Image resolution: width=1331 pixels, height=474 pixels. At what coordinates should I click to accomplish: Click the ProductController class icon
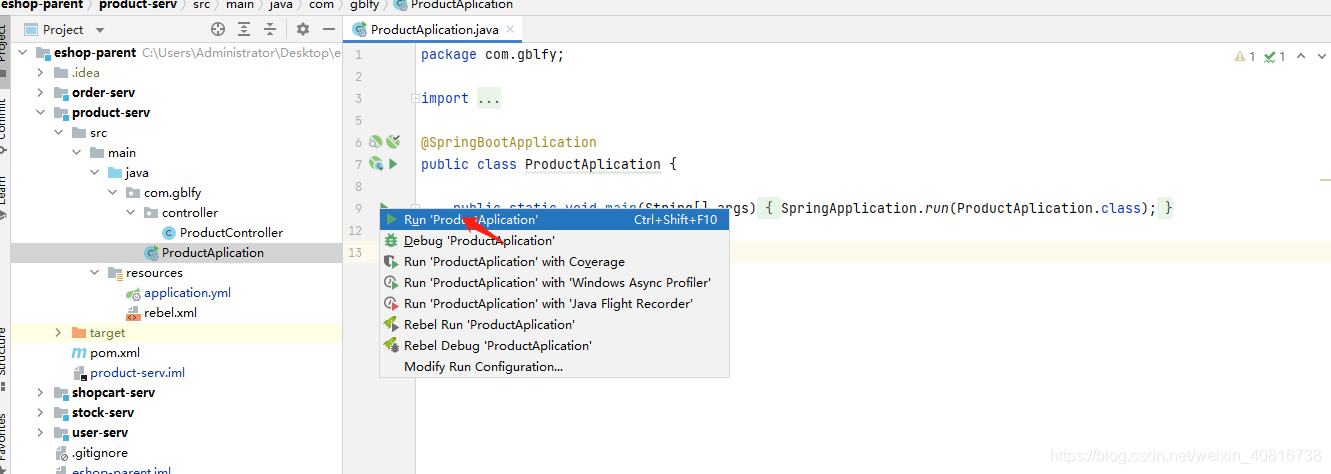coord(169,233)
